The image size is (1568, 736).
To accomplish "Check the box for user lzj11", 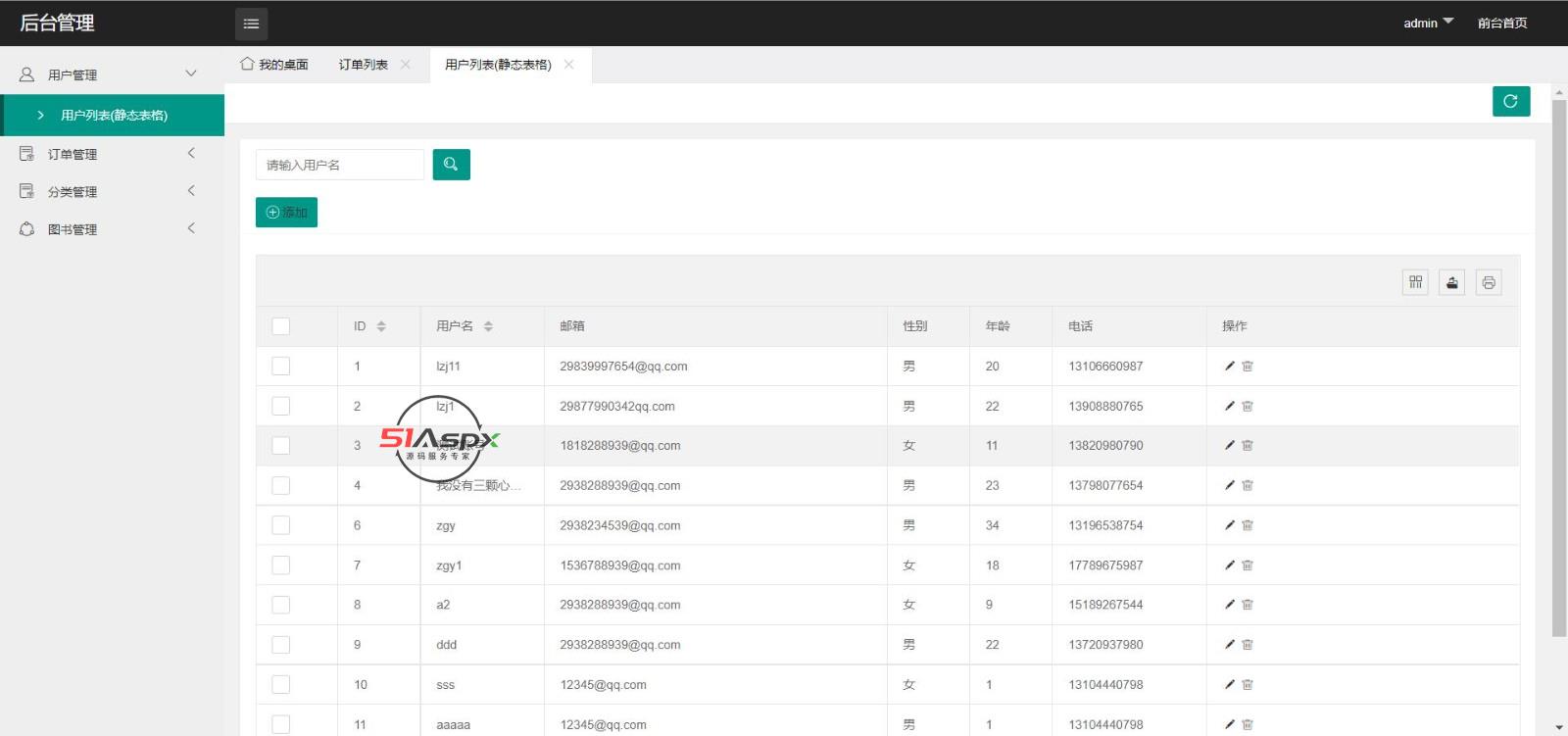I will 281,366.
